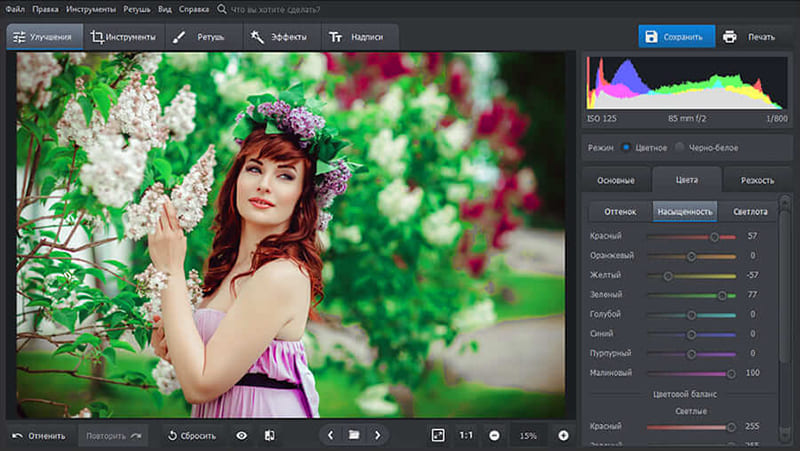Switch to the Ретушь brush tab

coord(204,37)
